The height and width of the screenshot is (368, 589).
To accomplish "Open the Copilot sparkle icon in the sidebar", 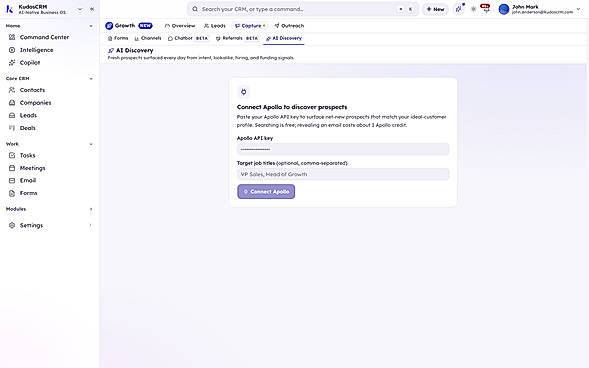I will (12, 63).
